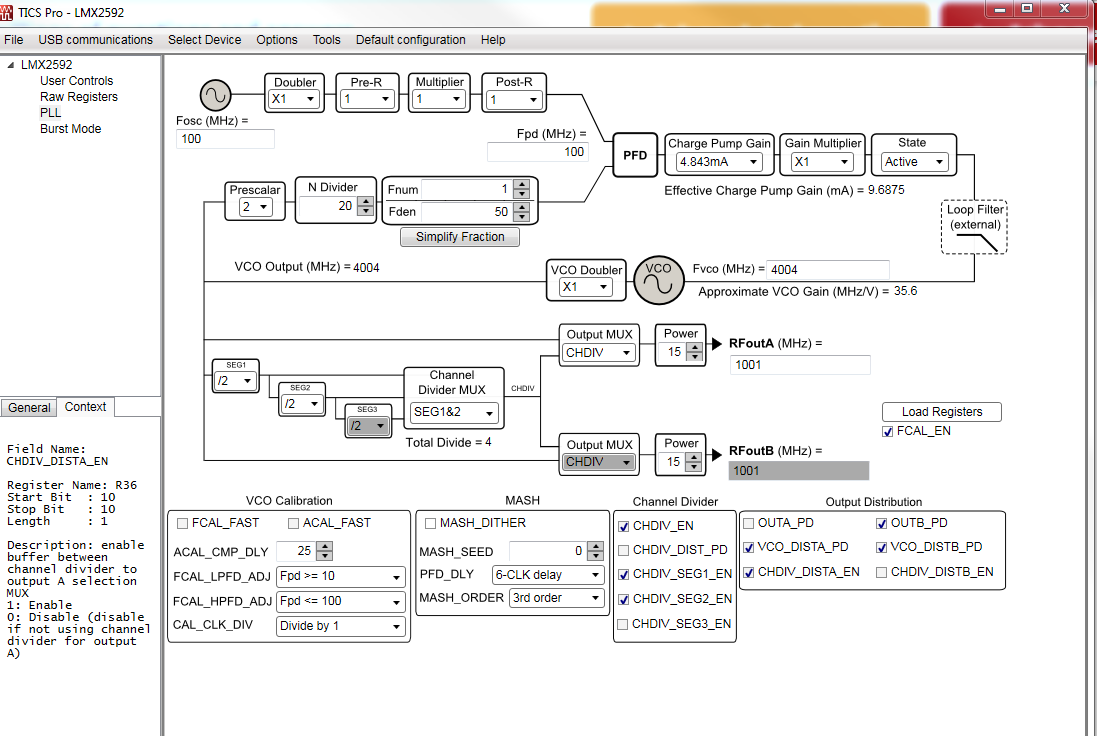Screen dimensions: 1097x736
Task: Increase ACAL_CMP_DLY value
Action: (x=324, y=546)
